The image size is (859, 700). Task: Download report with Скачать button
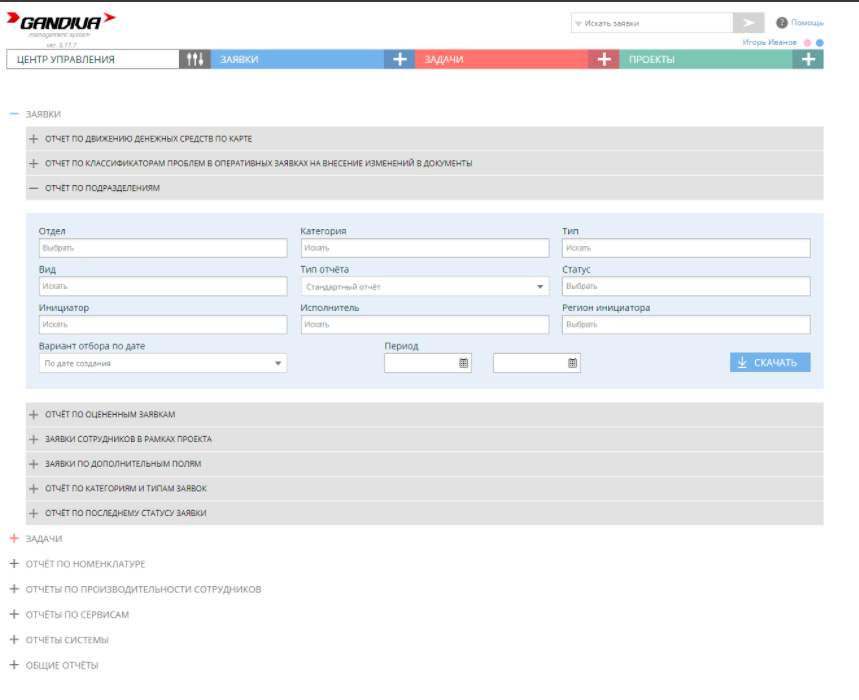pyautogui.click(x=770, y=363)
